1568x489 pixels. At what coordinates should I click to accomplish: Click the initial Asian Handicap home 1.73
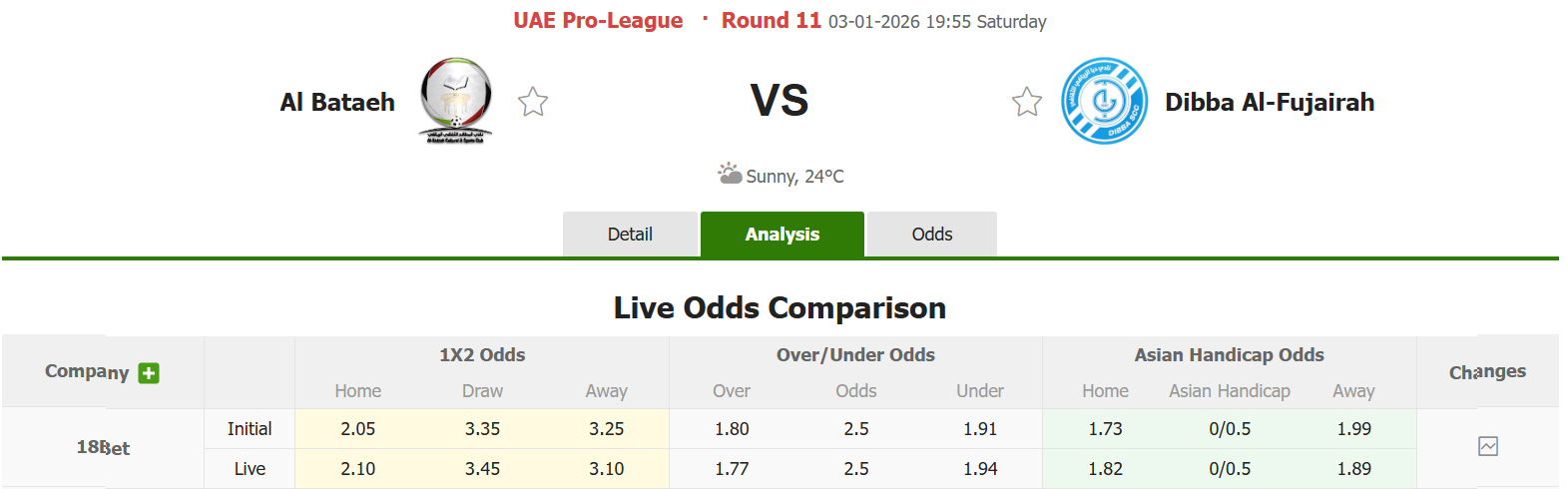pos(1105,429)
